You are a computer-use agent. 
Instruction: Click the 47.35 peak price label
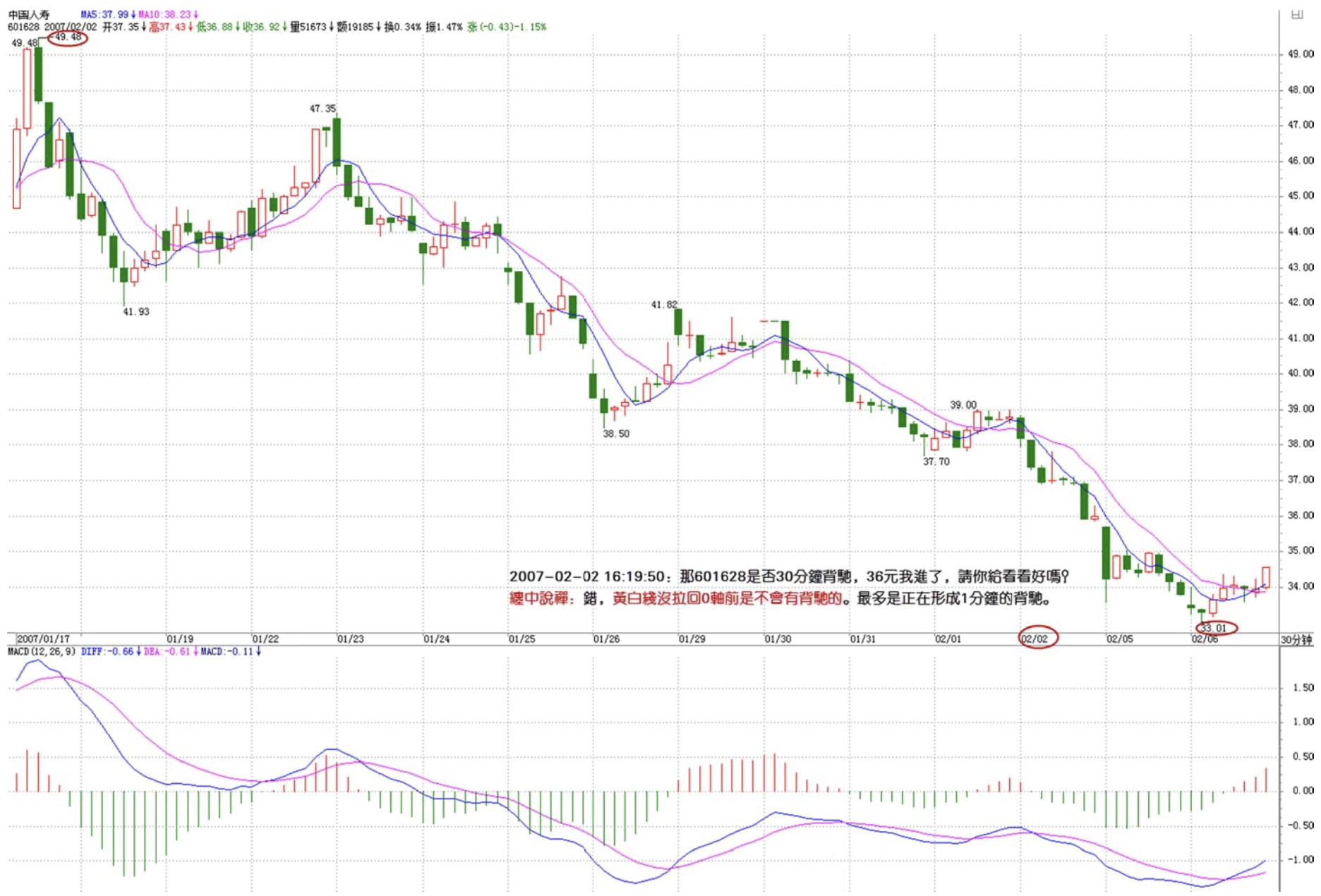click(322, 109)
